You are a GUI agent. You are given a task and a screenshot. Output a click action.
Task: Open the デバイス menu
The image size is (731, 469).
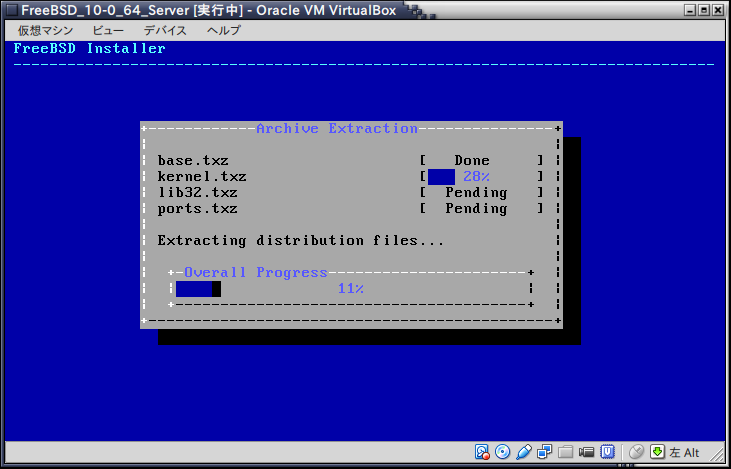click(165, 30)
